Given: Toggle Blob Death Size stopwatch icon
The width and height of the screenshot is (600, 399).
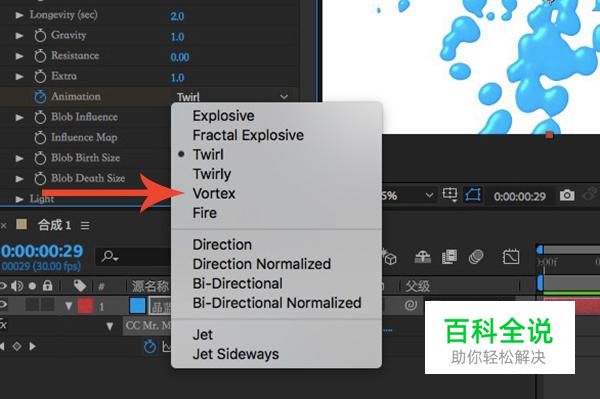Looking at the screenshot, I should click(x=40, y=178).
